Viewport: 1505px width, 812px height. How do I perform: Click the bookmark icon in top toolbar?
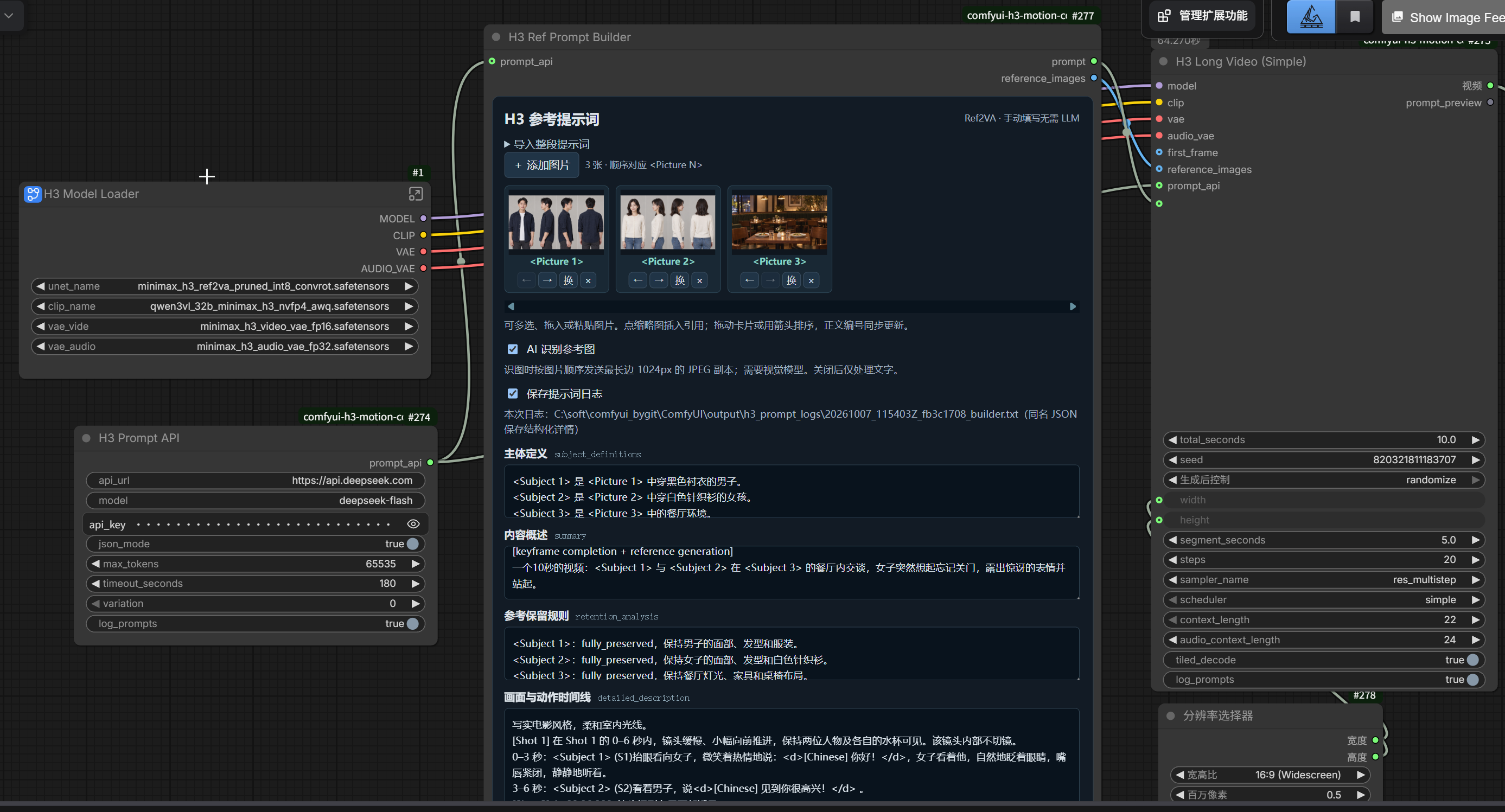(x=1355, y=17)
